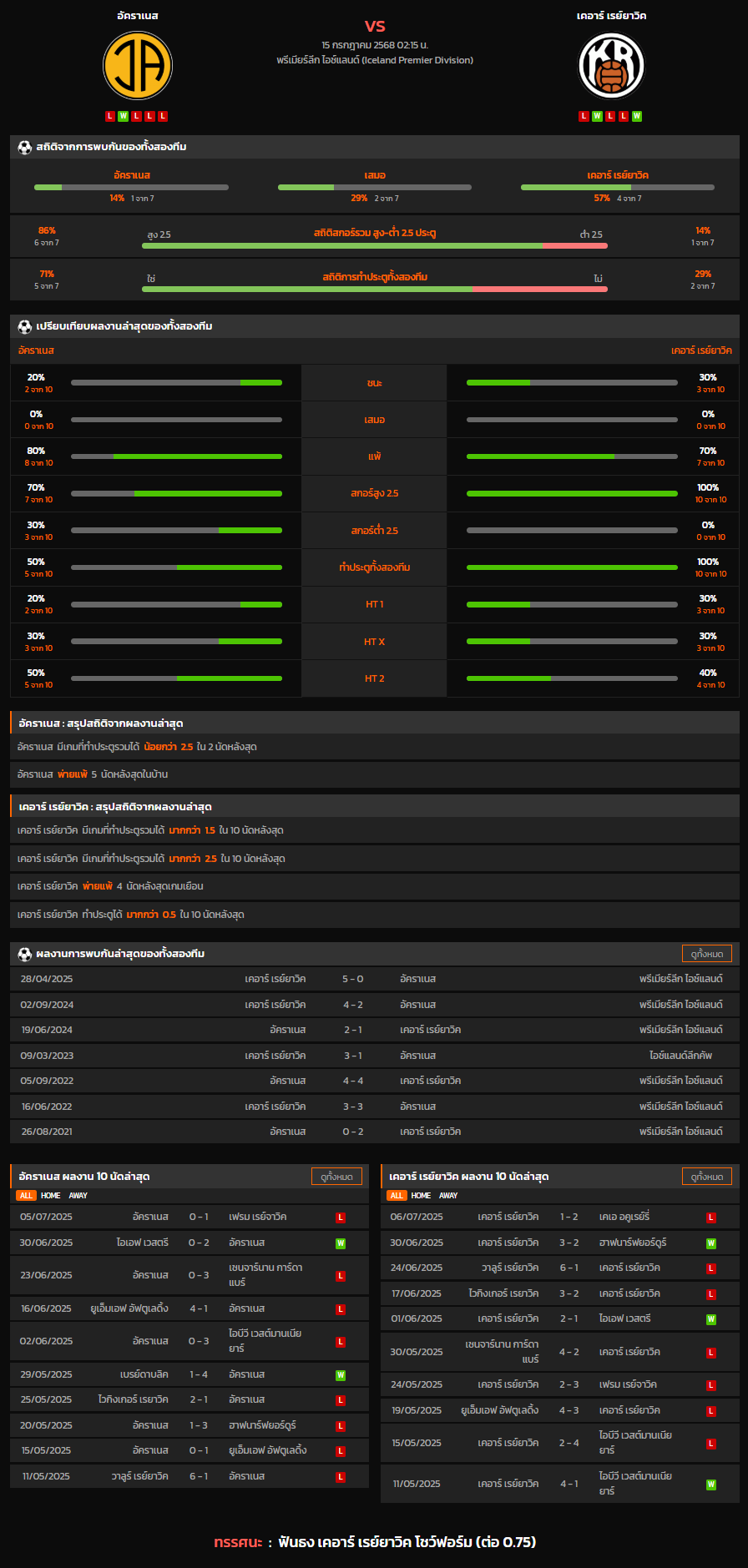Click the 05/09/2022 match score 4 - 4
The width and height of the screenshot is (748, 1568).
tap(353, 1081)
